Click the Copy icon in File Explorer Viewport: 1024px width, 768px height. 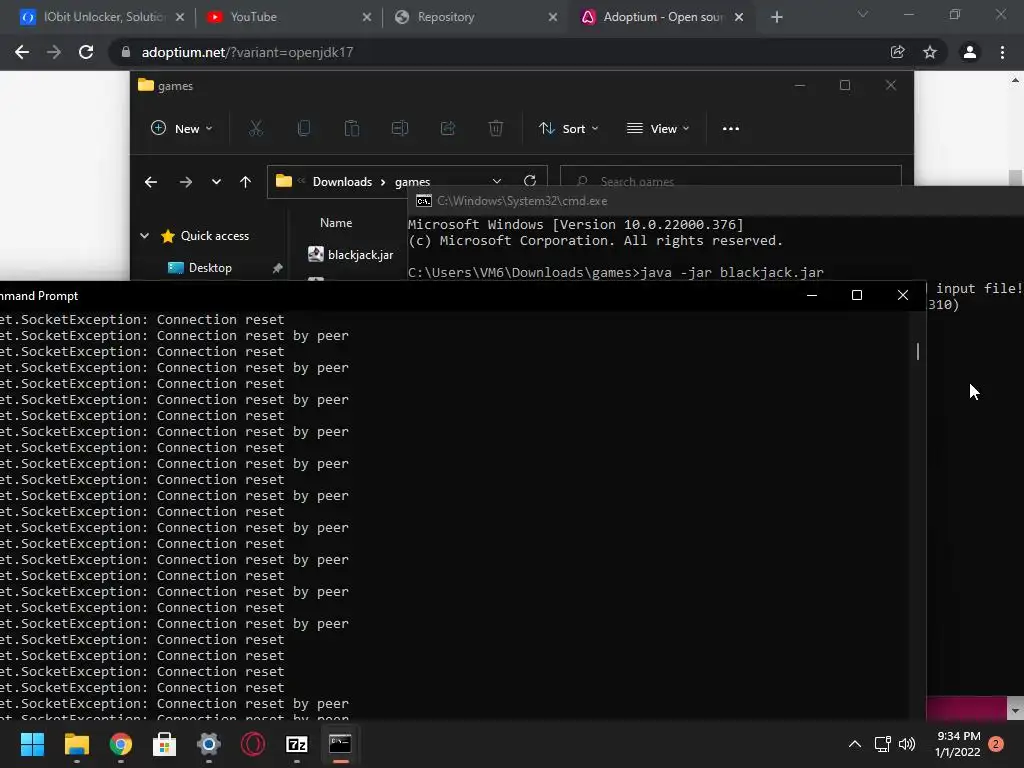(x=304, y=129)
